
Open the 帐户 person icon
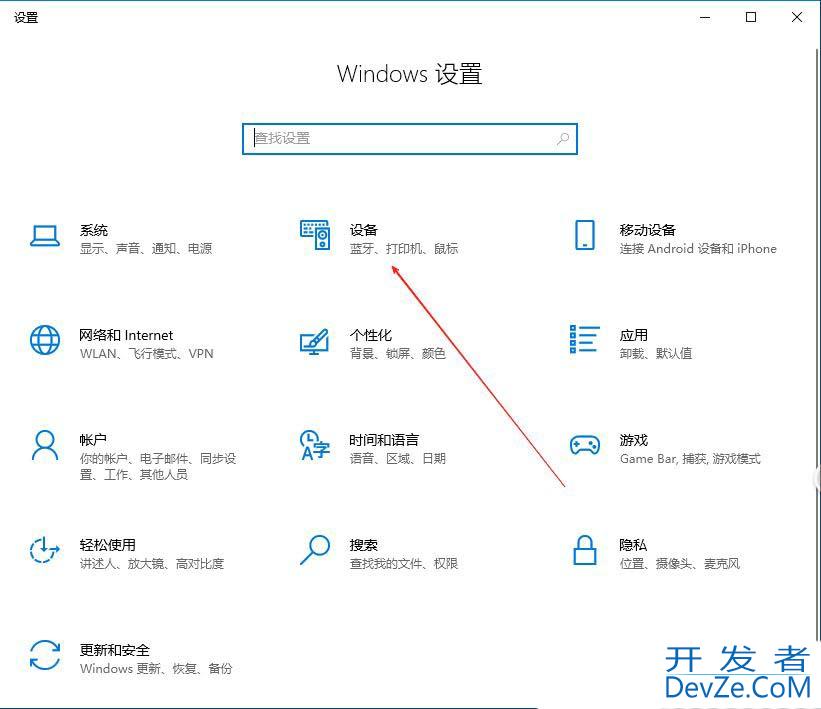coord(45,445)
